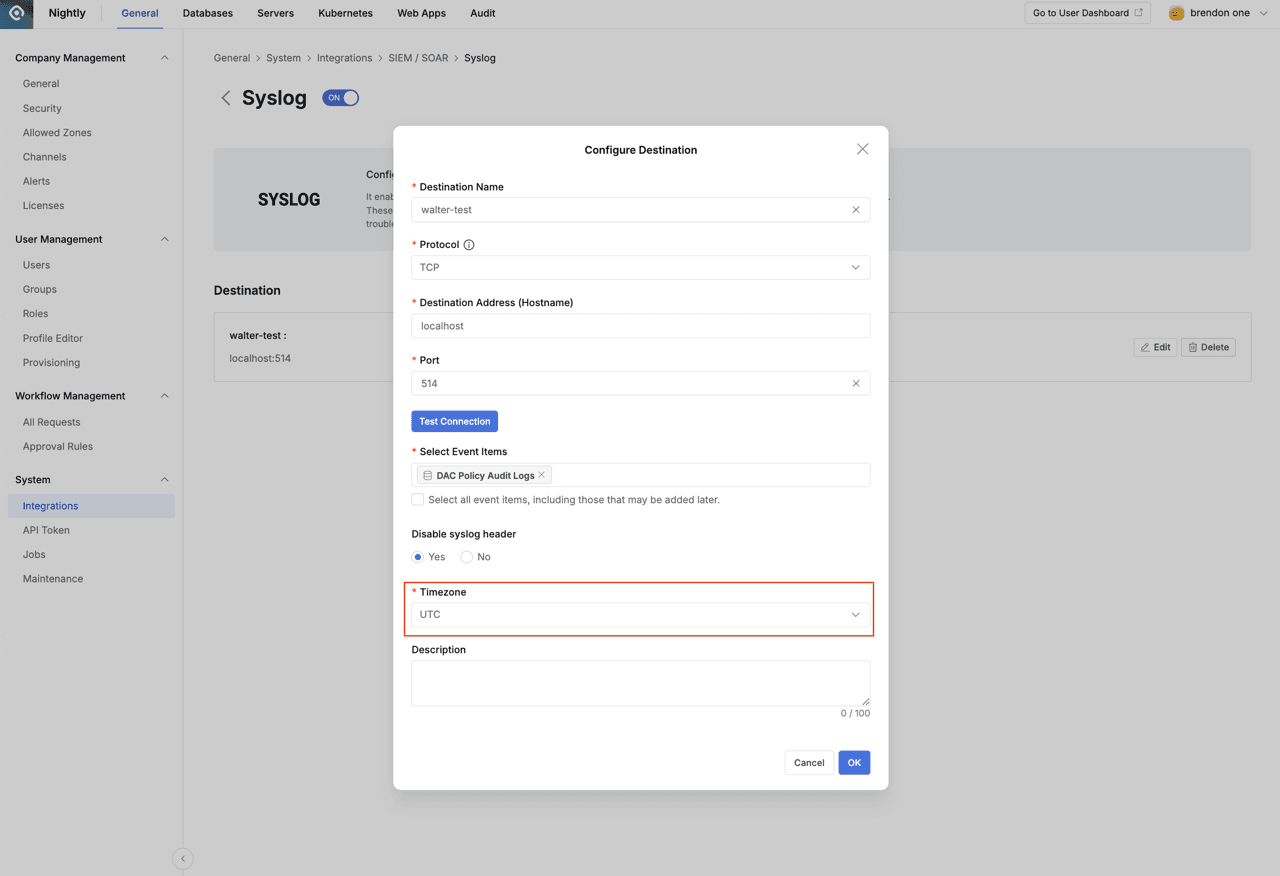Toggle the Syslog ON switch
The image size is (1280, 876).
coord(340,98)
